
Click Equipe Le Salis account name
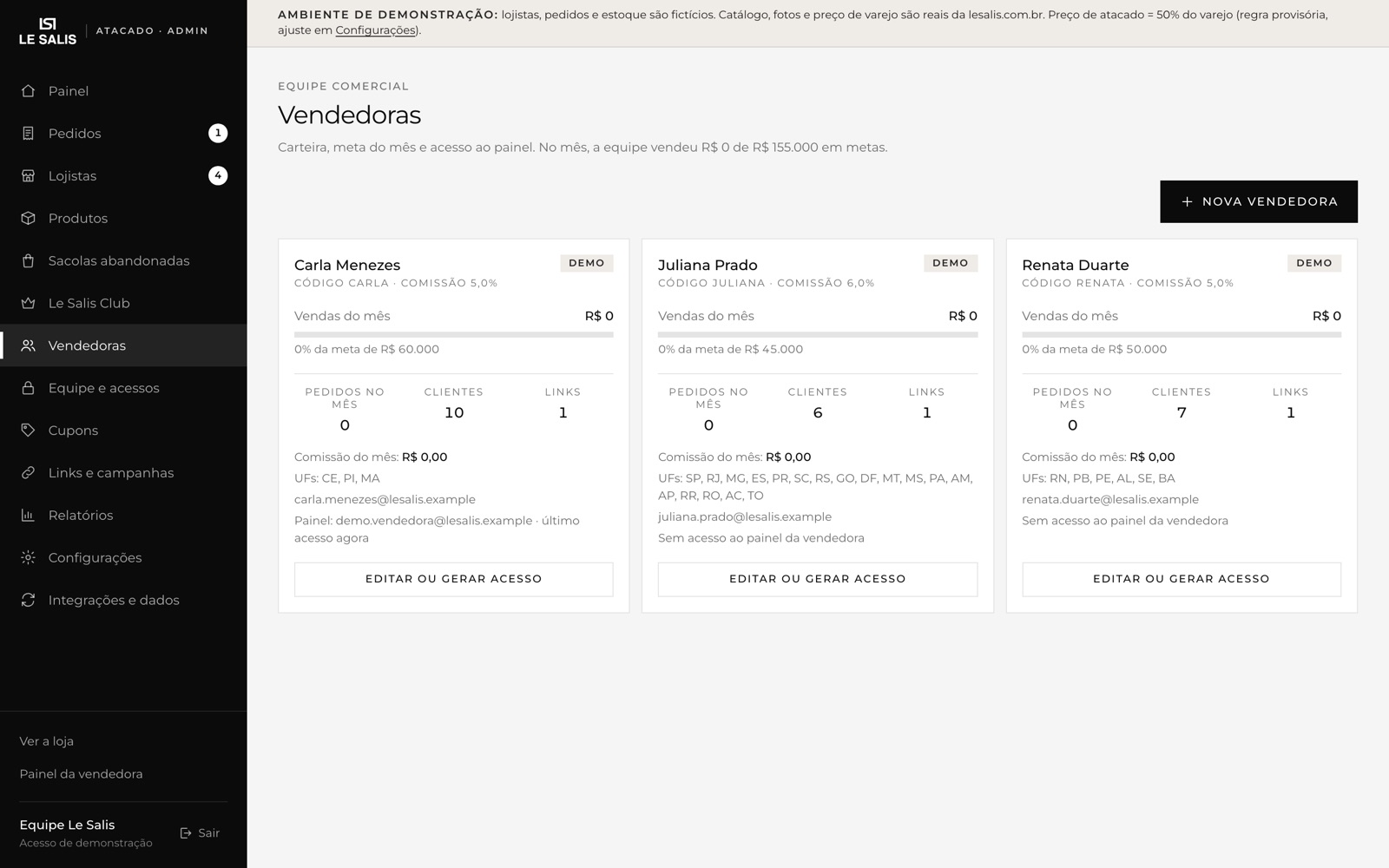click(x=67, y=825)
